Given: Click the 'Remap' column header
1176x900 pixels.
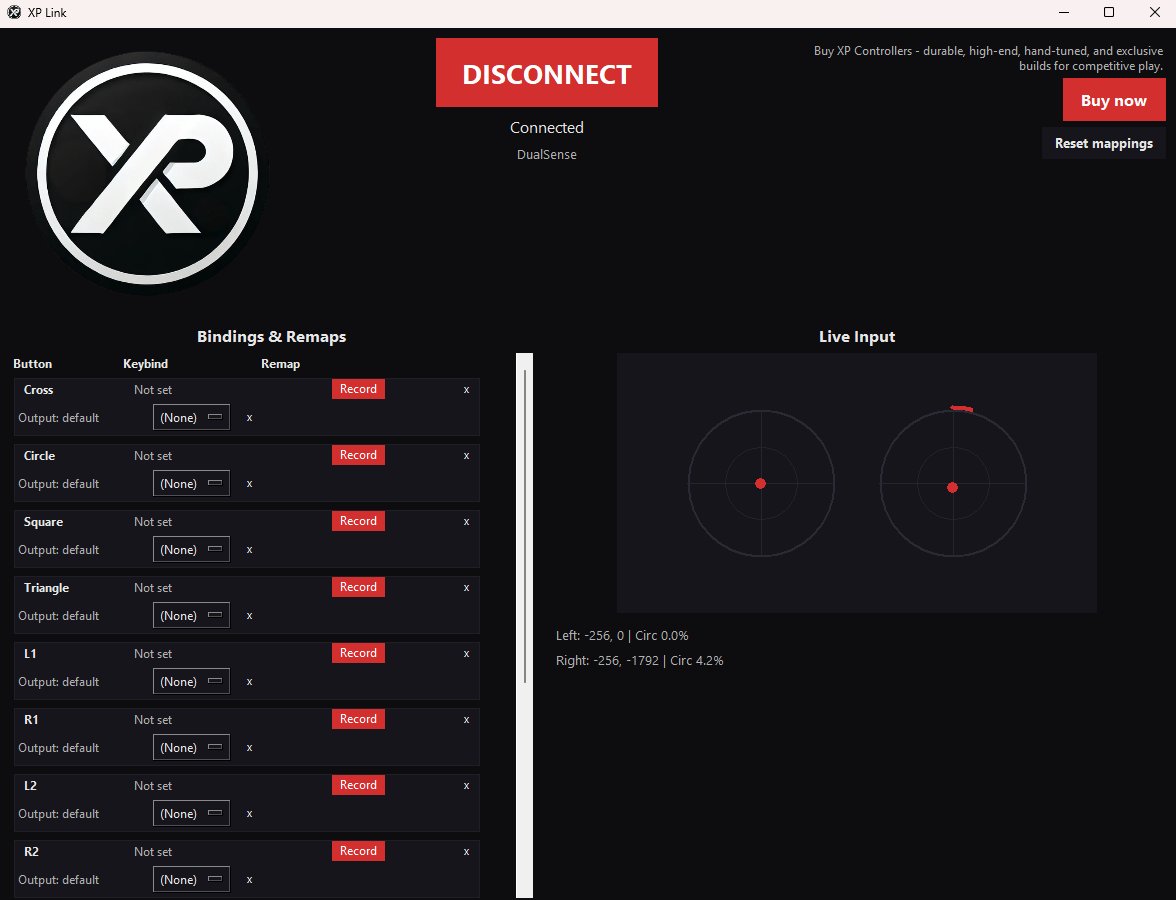Looking at the screenshot, I should pyautogui.click(x=280, y=364).
